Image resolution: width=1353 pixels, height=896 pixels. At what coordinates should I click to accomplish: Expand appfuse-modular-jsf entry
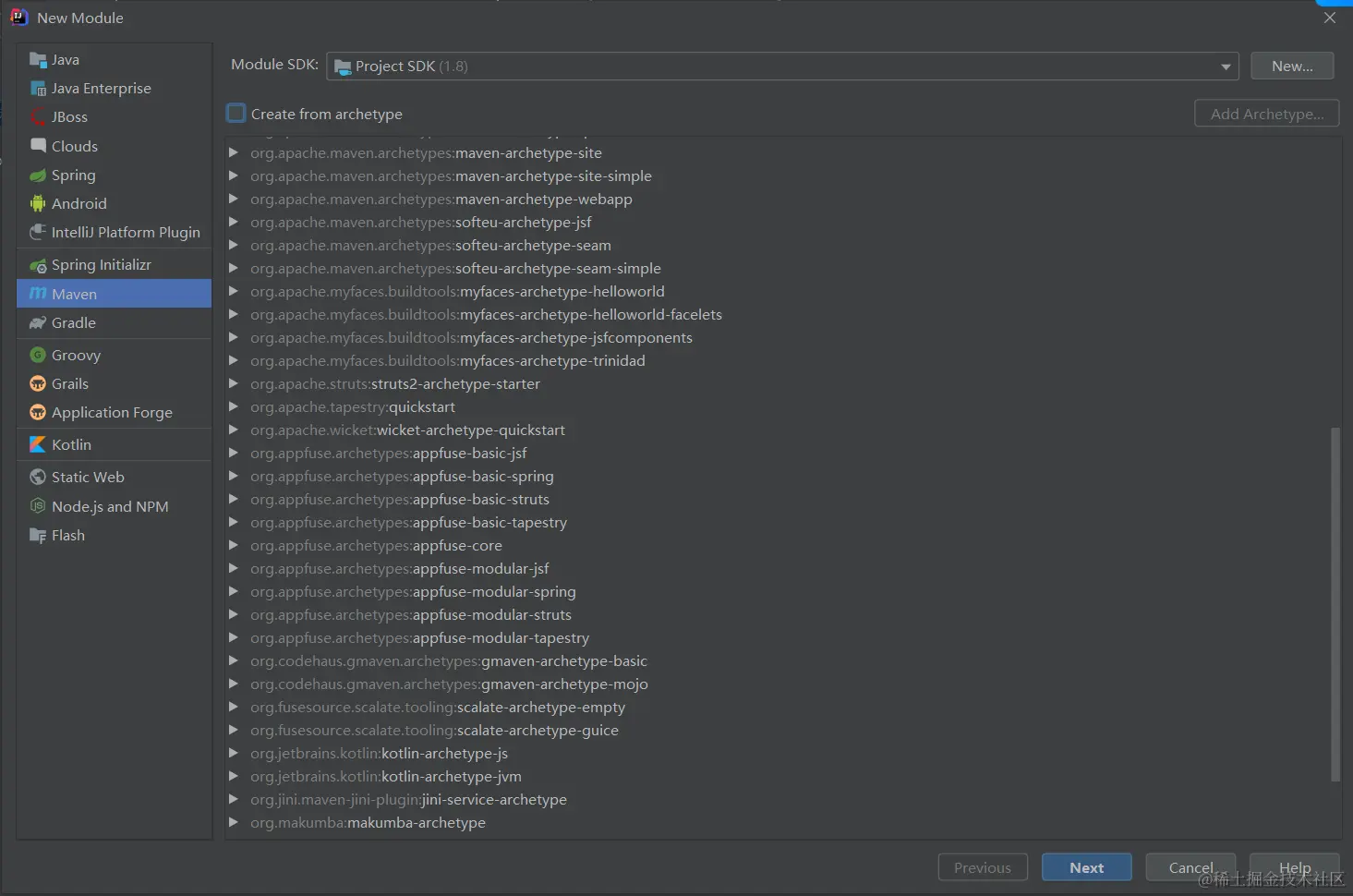point(234,568)
